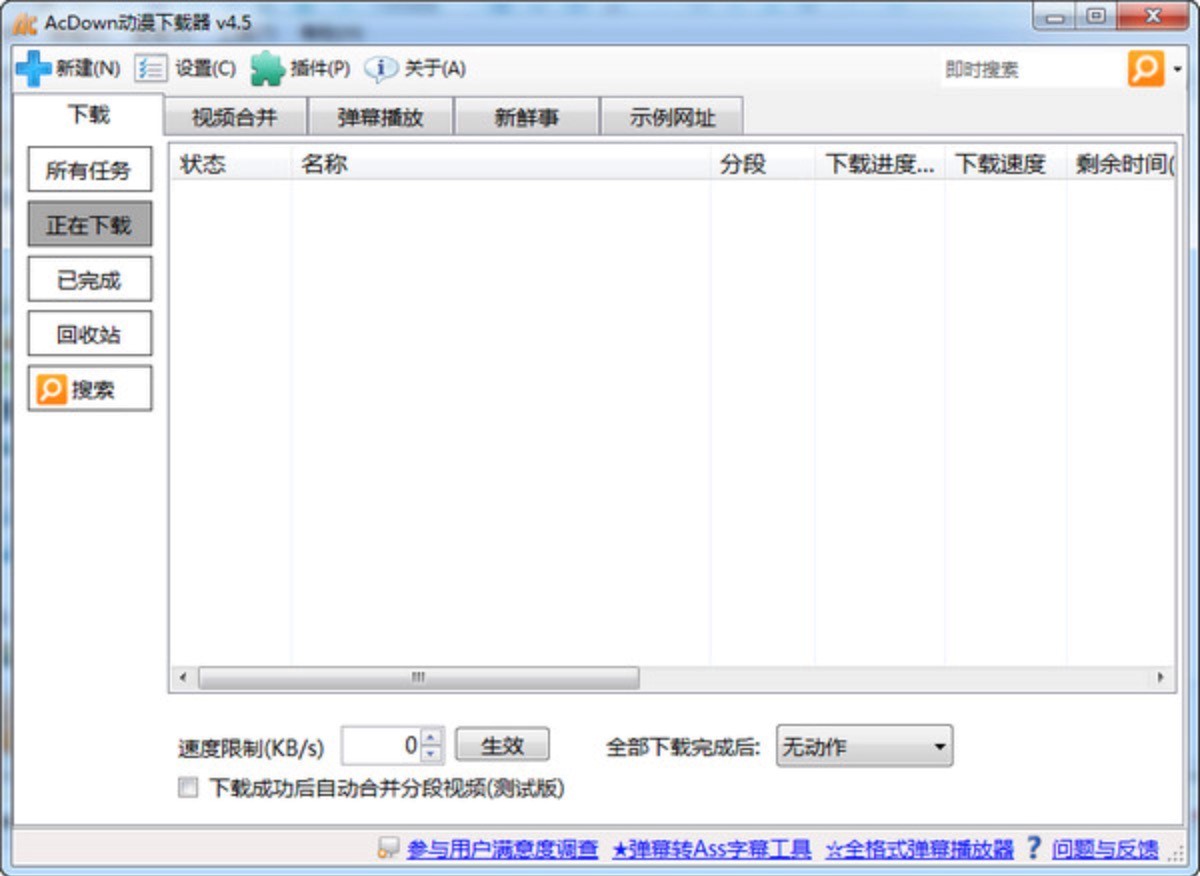The width and height of the screenshot is (1200, 876).
Task: Click the 生效 button to apply speed limit
Action: [x=501, y=744]
